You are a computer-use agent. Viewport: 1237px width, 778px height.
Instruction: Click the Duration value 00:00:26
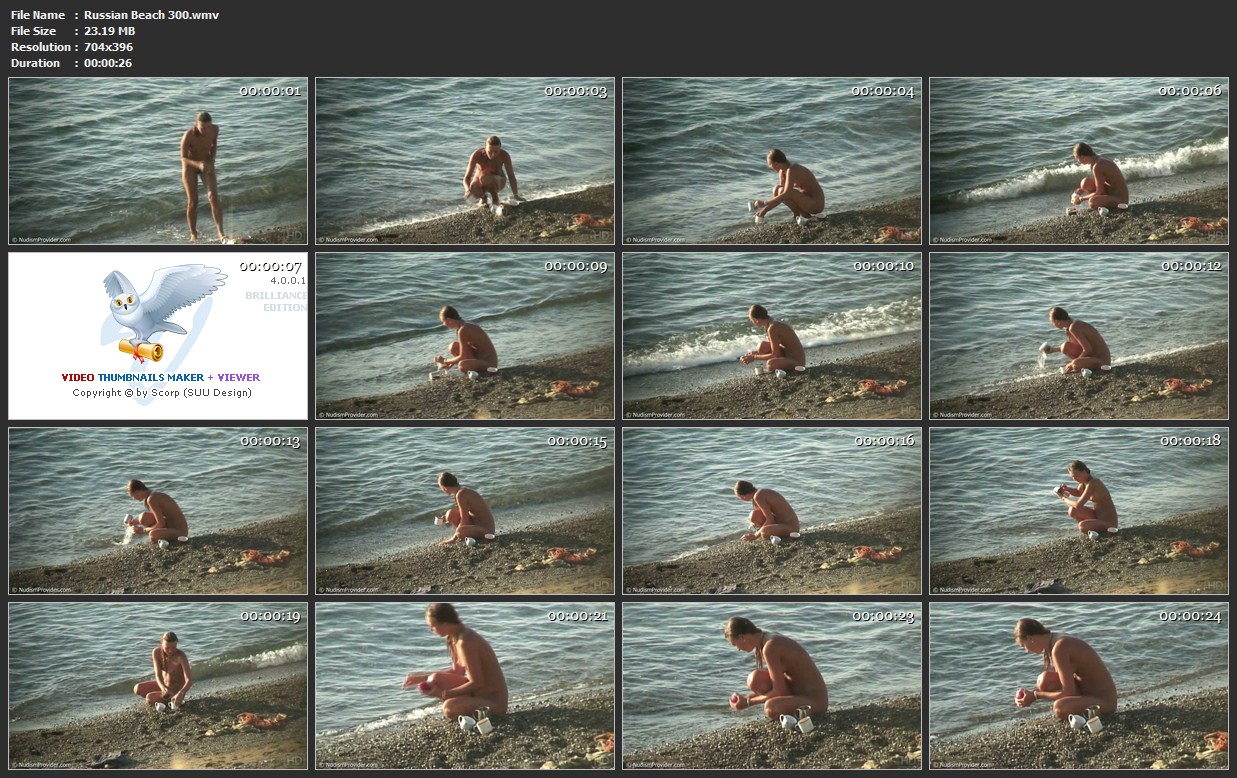coord(108,63)
